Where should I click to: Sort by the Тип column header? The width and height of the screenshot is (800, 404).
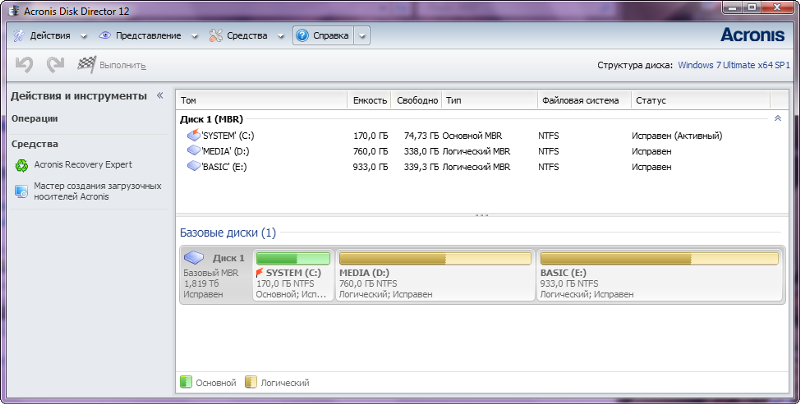coord(489,100)
